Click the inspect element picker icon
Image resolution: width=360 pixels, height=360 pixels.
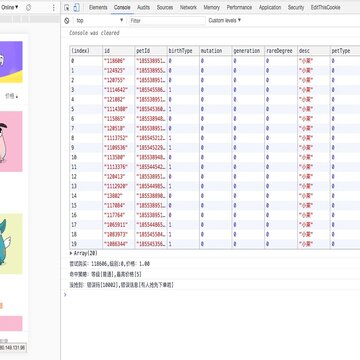(x=67, y=8)
